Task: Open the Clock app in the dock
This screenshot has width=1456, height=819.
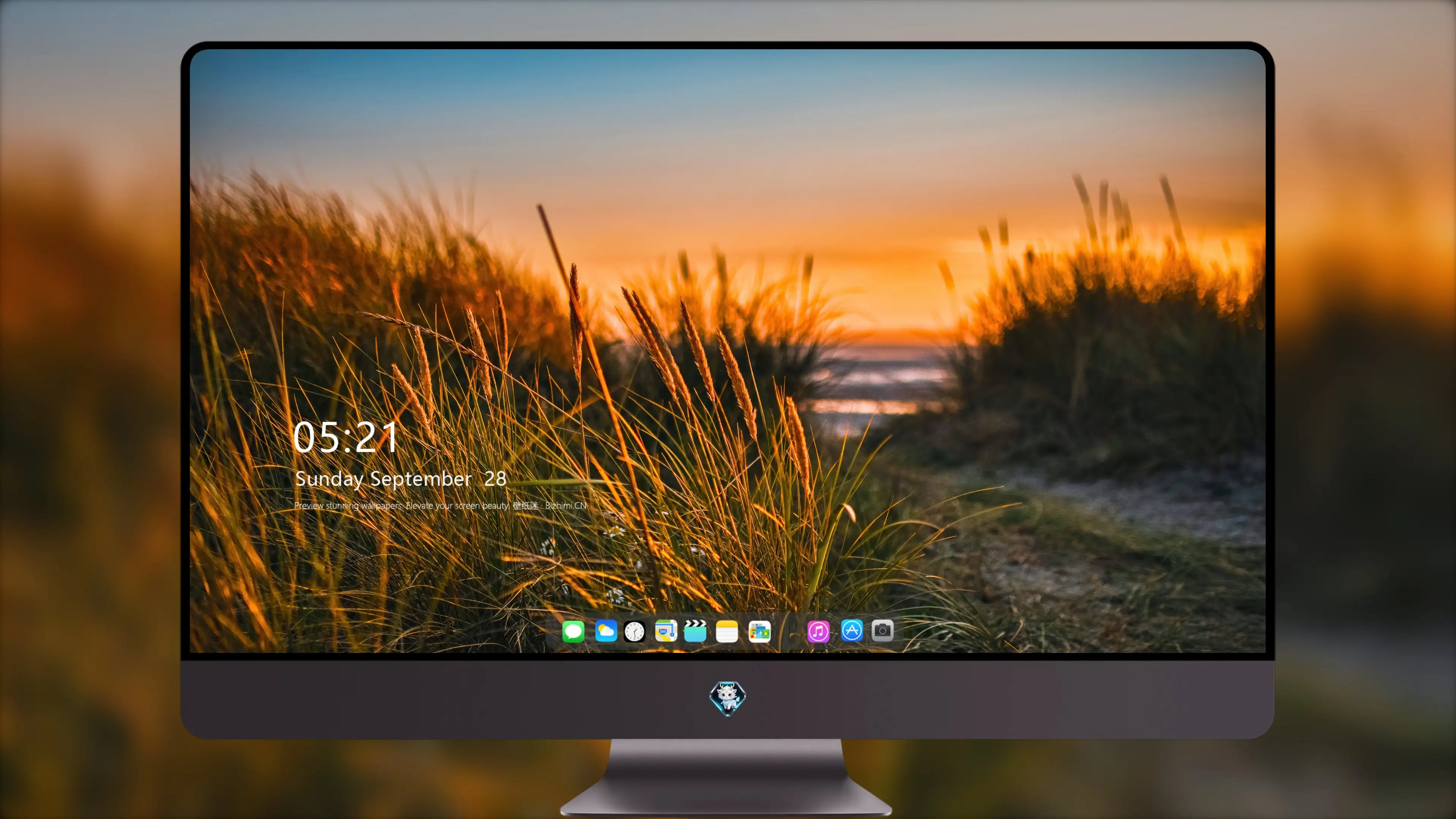Action: (634, 631)
